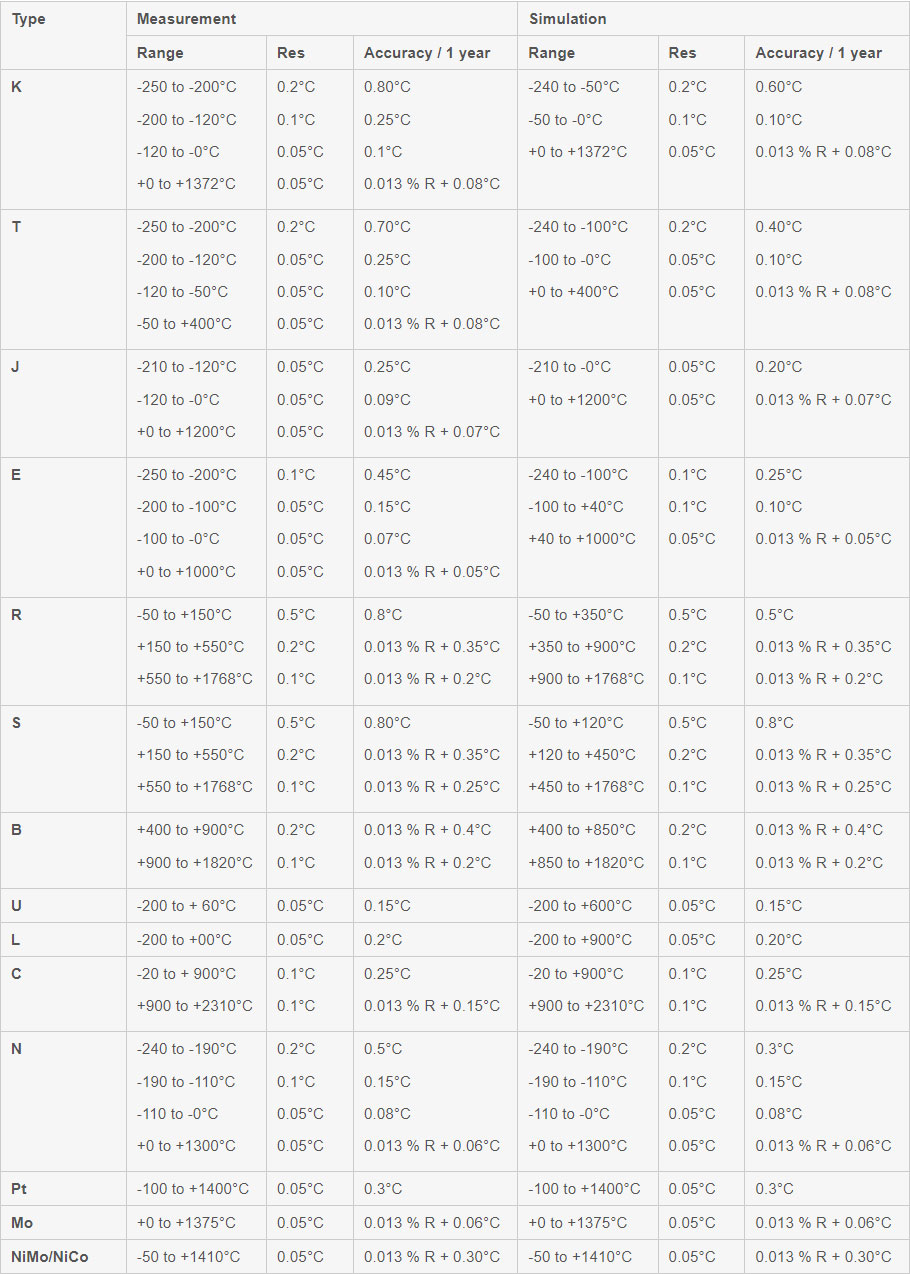Click measurement range -250 to -200°C for K
The width and height of the screenshot is (910, 1274).
click(187, 87)
